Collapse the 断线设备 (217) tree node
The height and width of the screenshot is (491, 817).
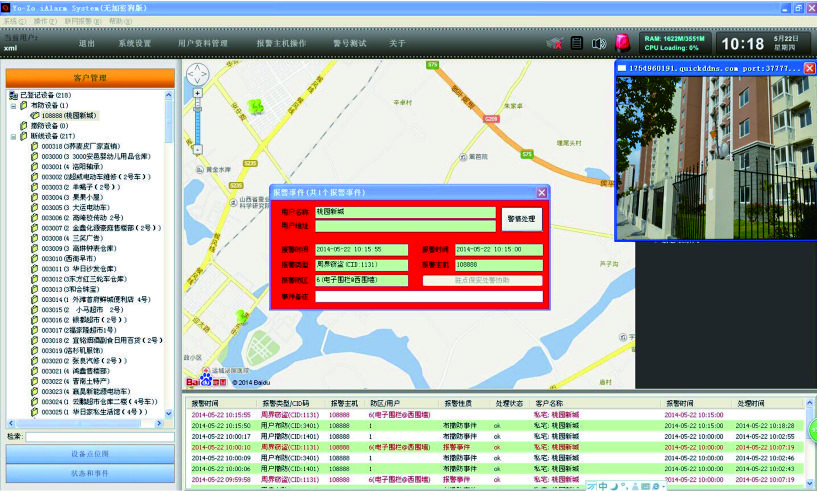(x=14, y=136)
